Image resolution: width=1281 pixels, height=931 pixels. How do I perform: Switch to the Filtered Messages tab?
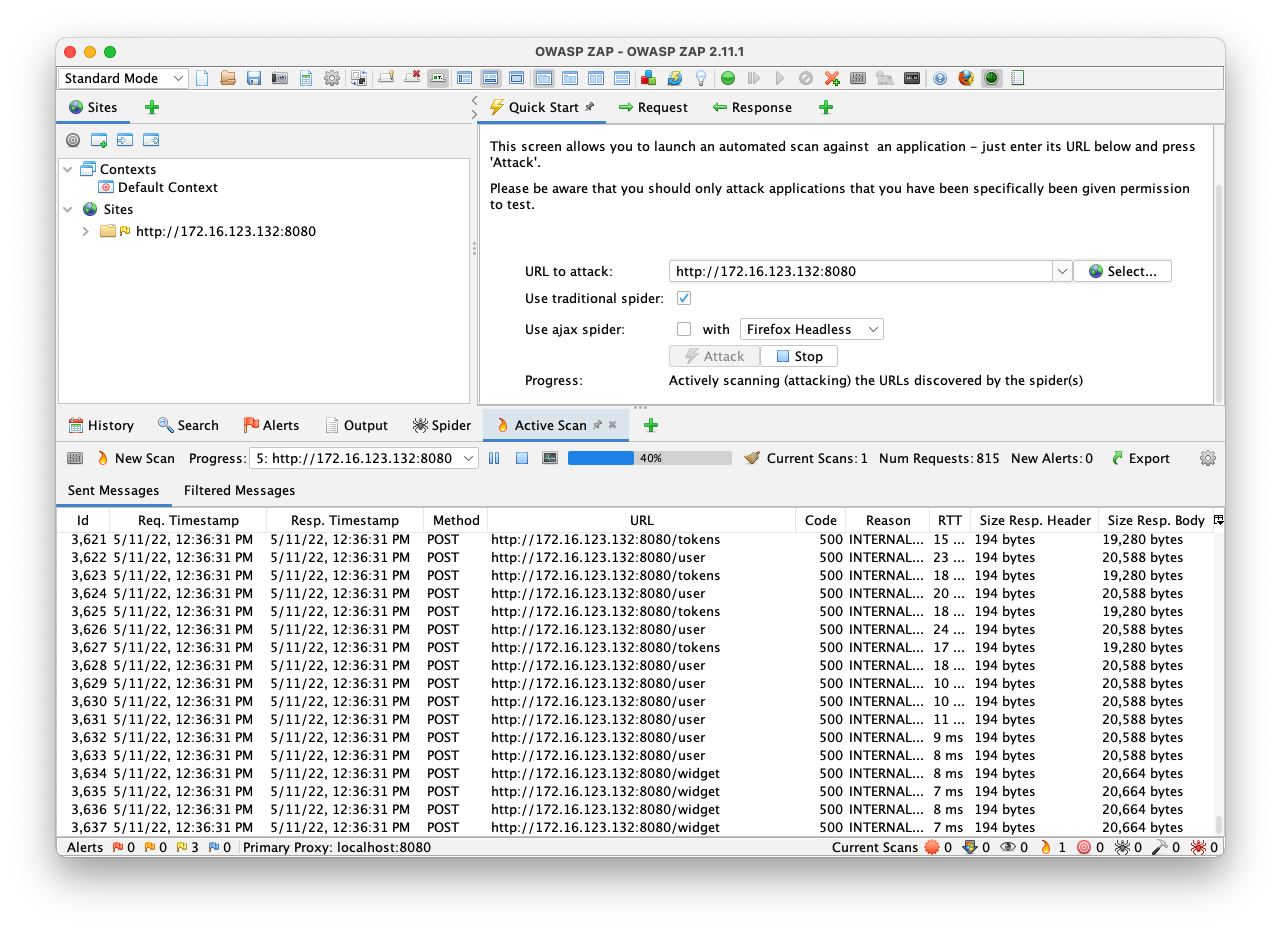[240, 490]
